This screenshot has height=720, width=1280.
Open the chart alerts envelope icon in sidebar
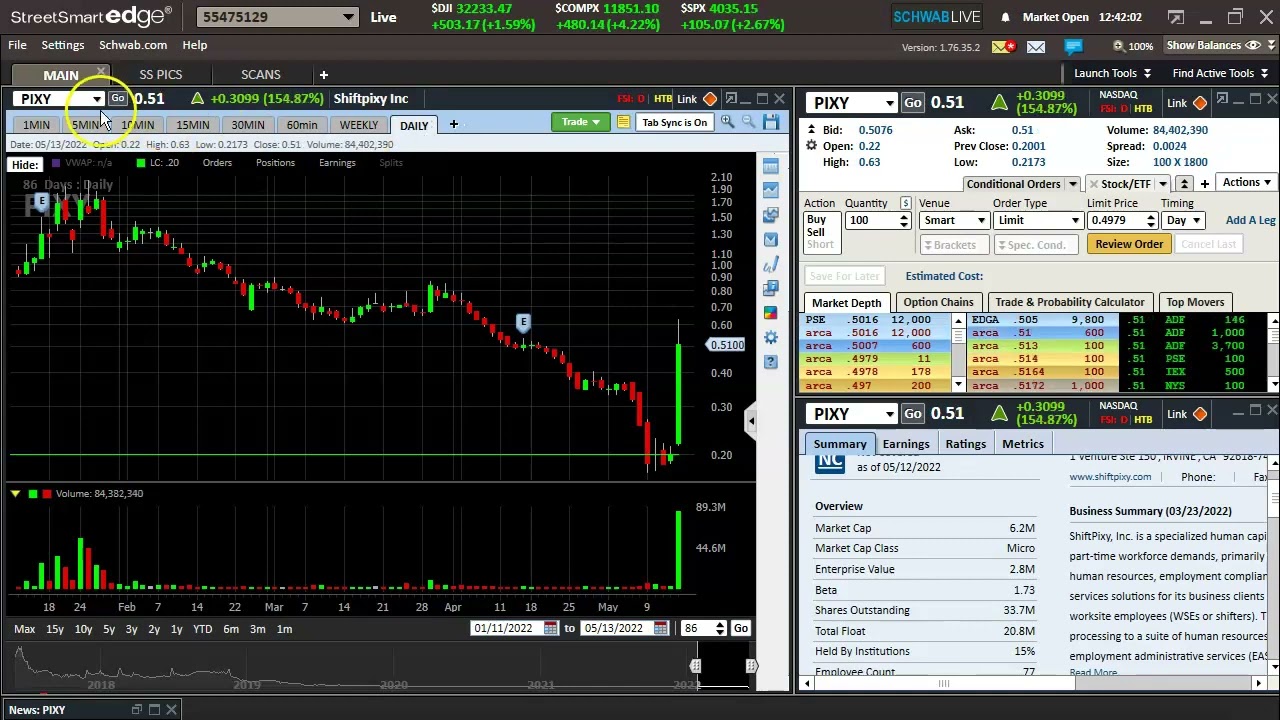pos(770,239)
